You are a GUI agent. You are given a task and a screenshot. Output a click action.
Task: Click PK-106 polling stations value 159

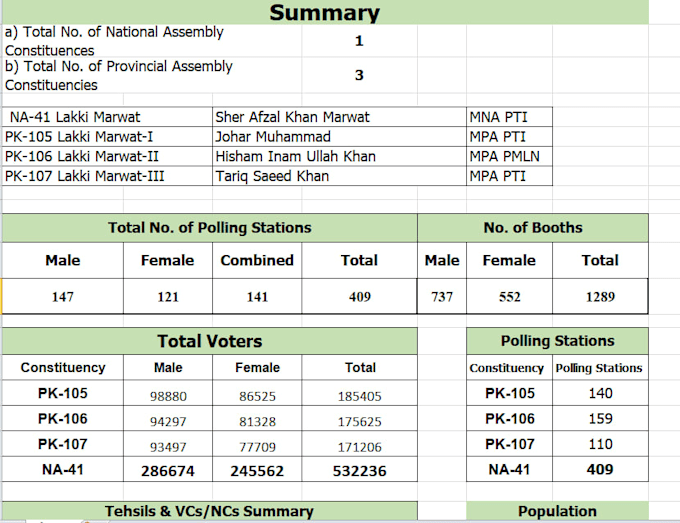click(600, 419)
